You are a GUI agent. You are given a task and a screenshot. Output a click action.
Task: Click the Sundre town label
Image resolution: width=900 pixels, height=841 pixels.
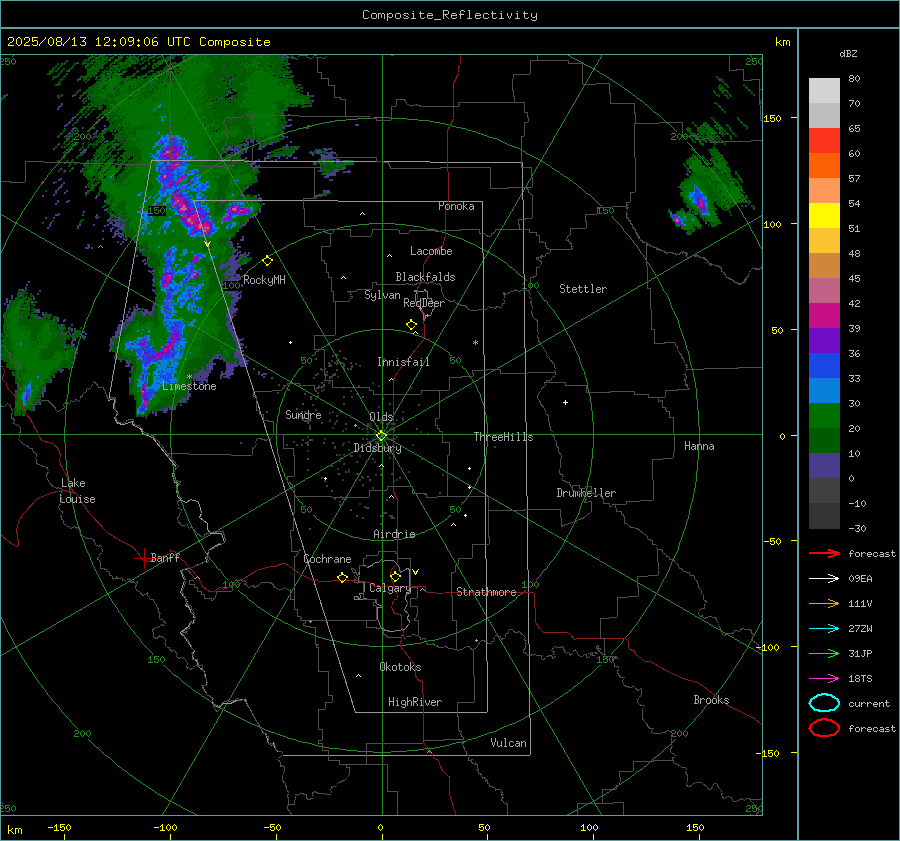click(x=303, y=414)
